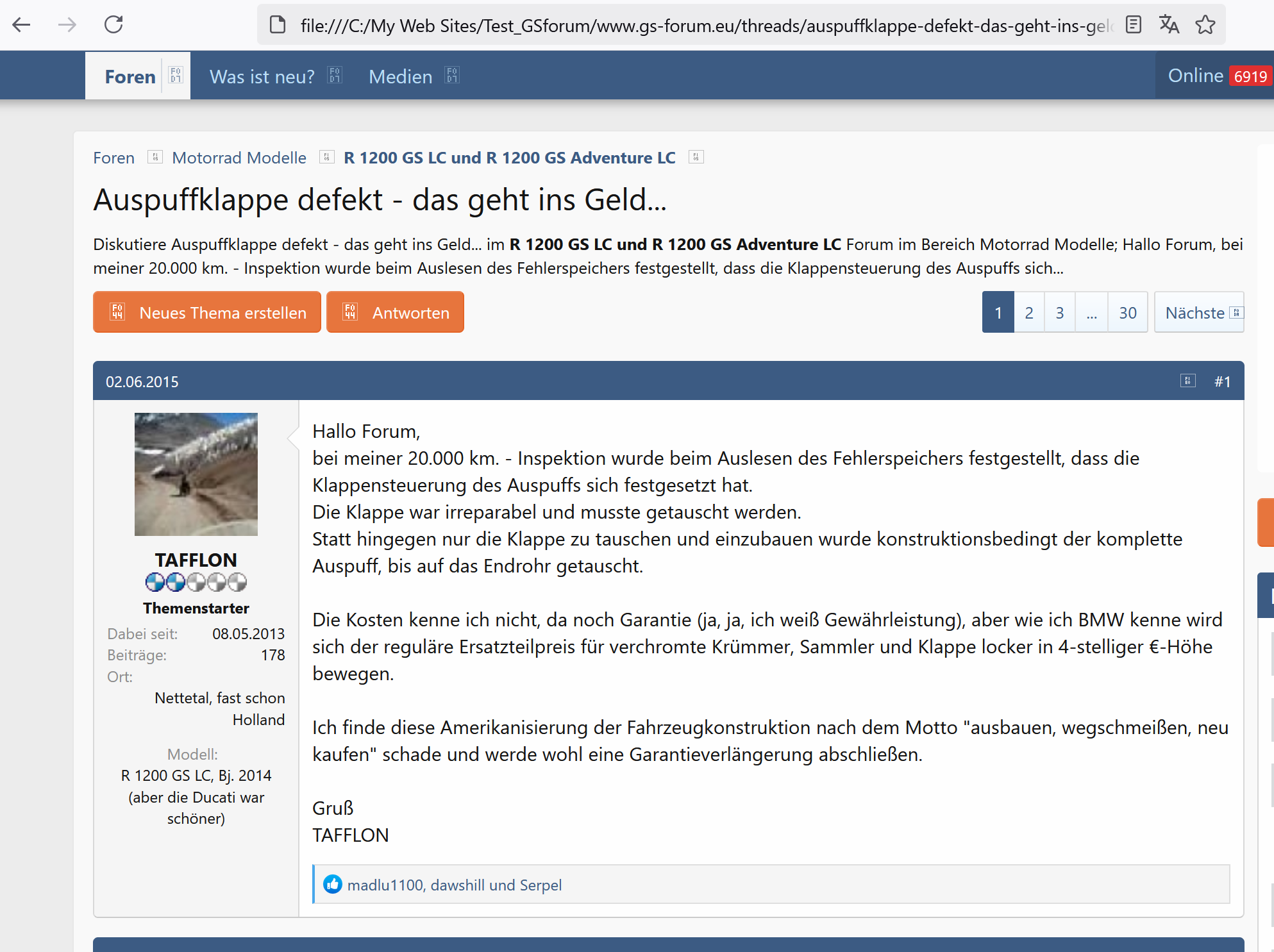
Task: Click forum name link in thread description
Action: 675,244
